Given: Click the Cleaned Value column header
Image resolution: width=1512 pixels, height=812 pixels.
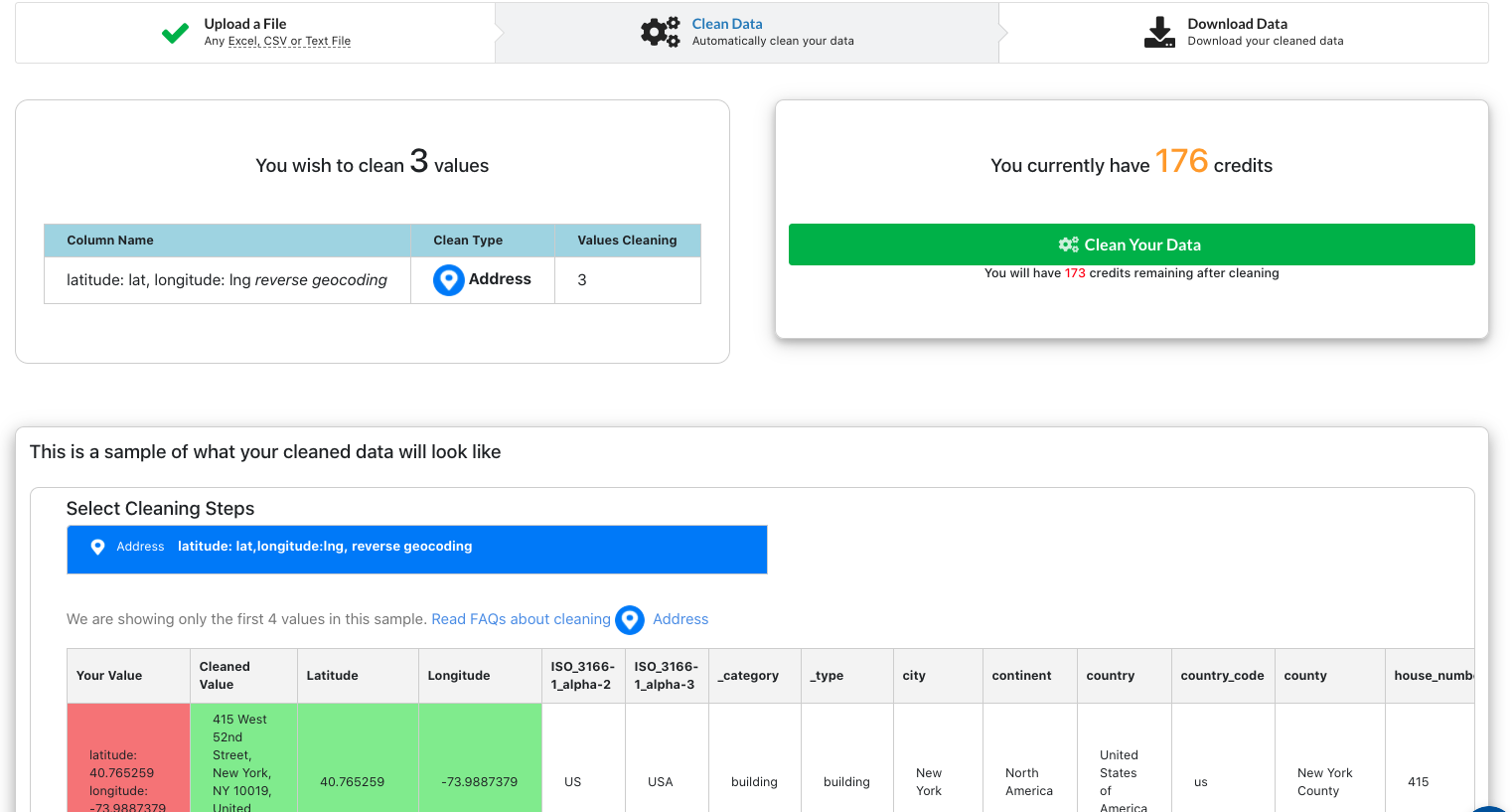Looking at the screenshot, I should [243, 676].
